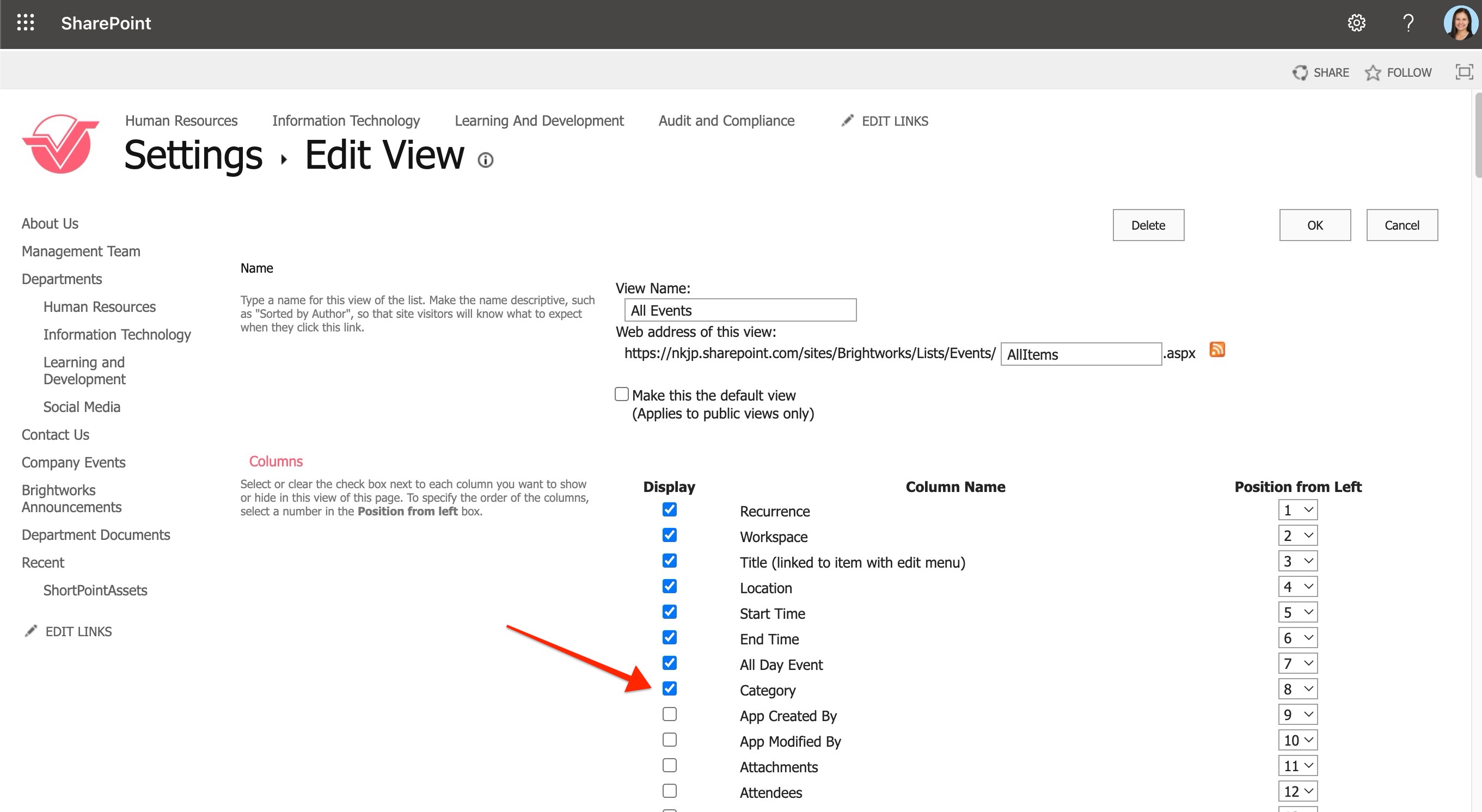
Task: Open Audit and Compliance top navigation
Action: pyautogui.click(x=726, y=121)
